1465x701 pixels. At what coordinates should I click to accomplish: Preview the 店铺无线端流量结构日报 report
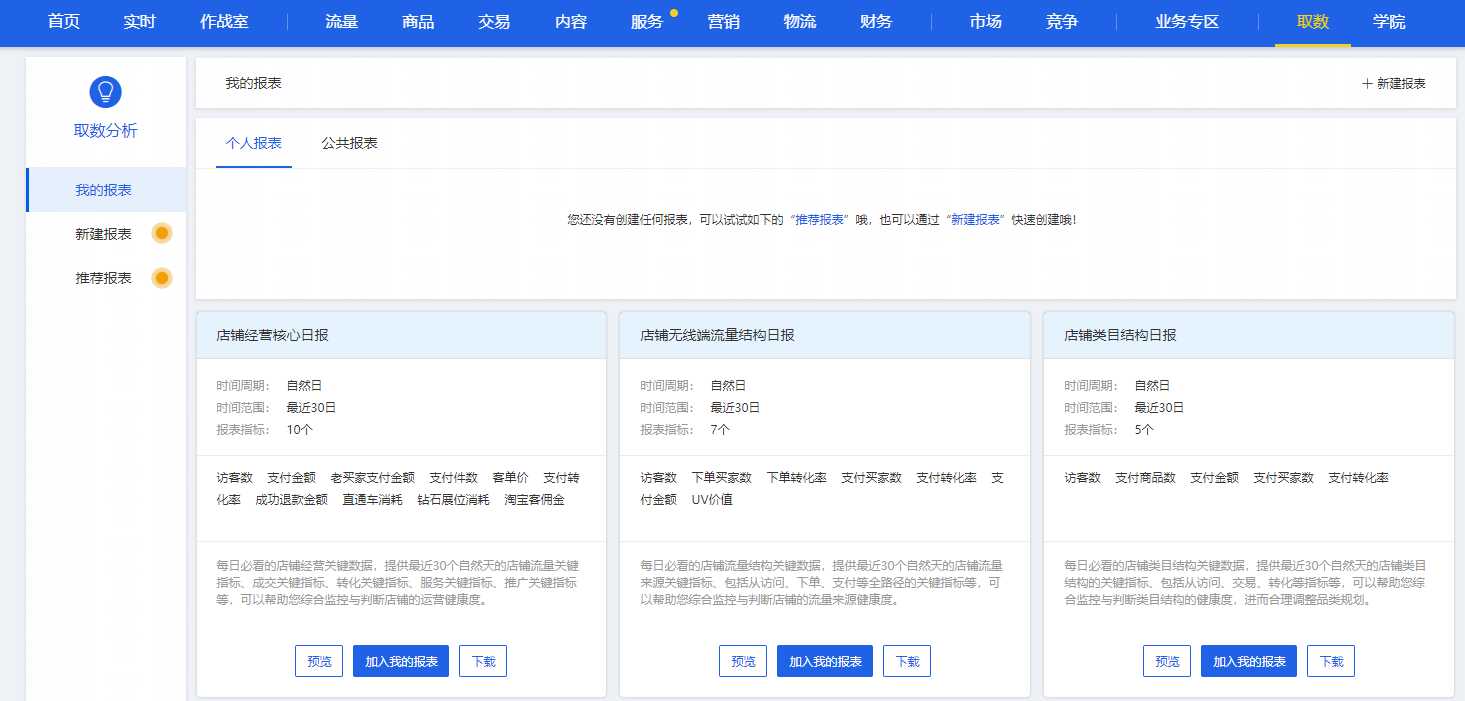(x=743, y=661)
